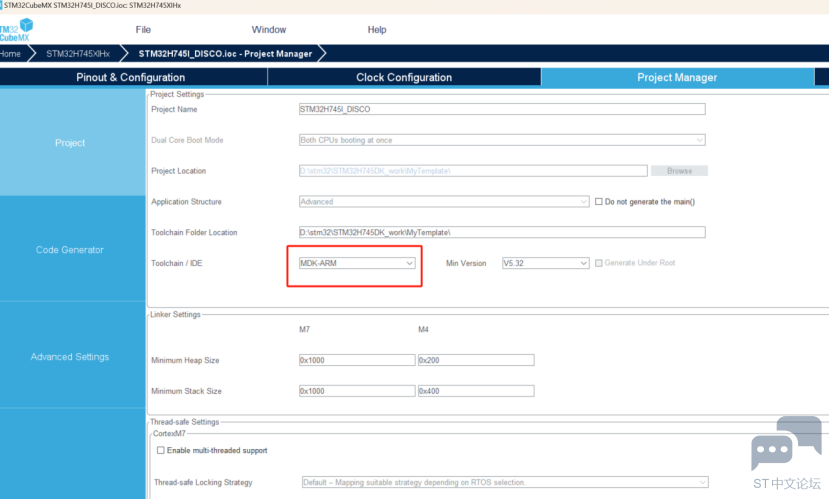Click the Browse button
This screenshot has height=499, width=830.
tap(679, 170)
